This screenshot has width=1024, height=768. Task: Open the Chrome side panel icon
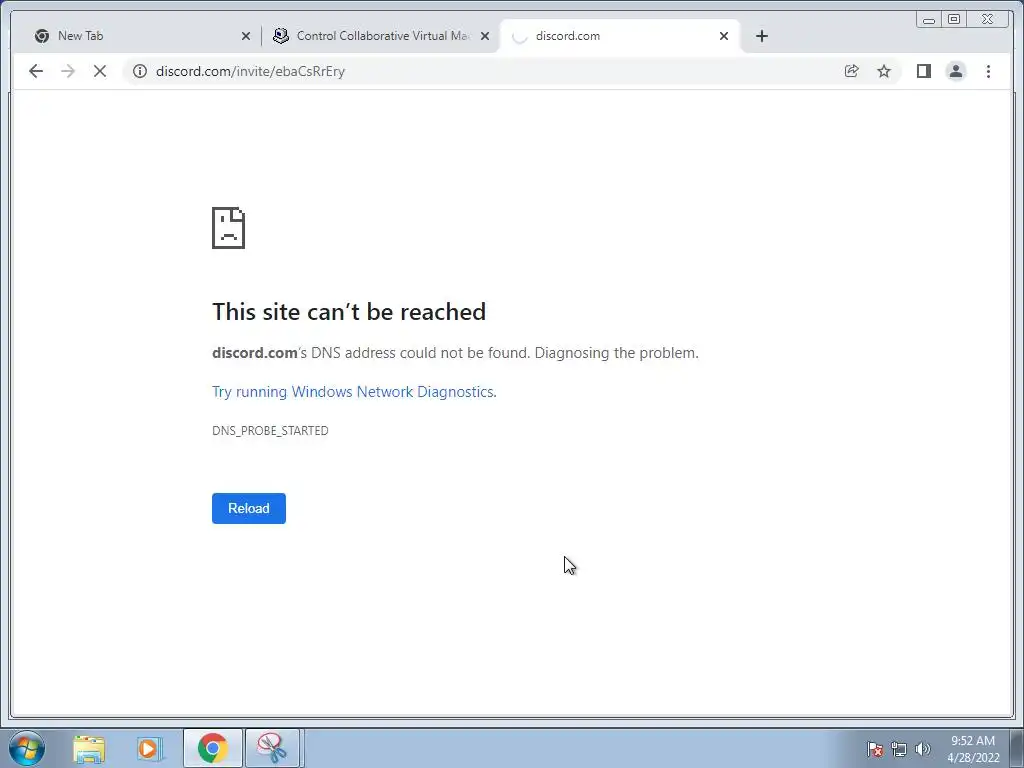click(923, 71)
